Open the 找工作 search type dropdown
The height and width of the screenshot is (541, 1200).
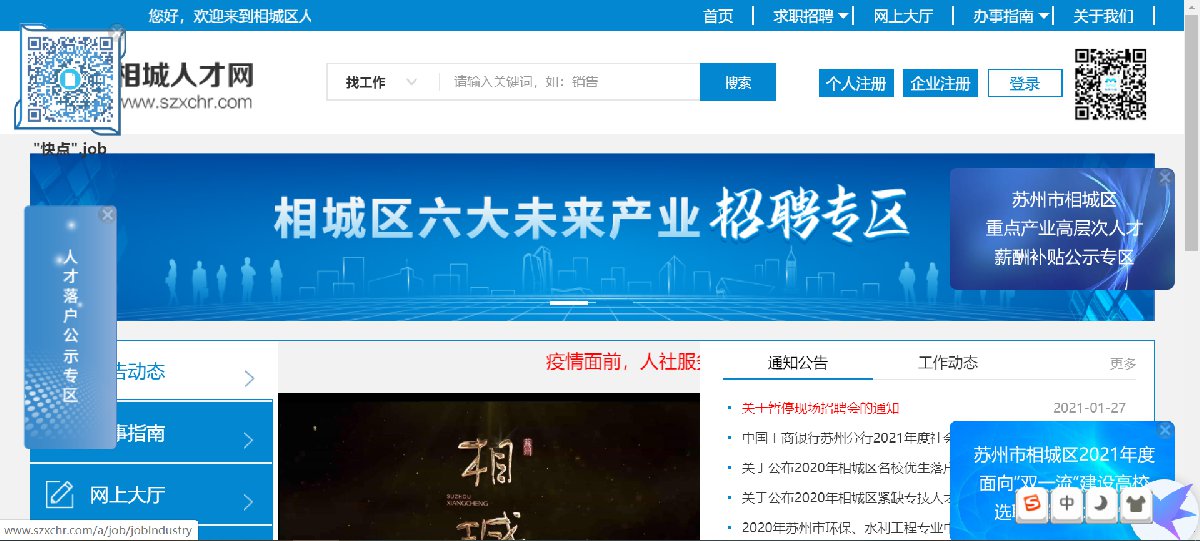(x=382, y=82)
